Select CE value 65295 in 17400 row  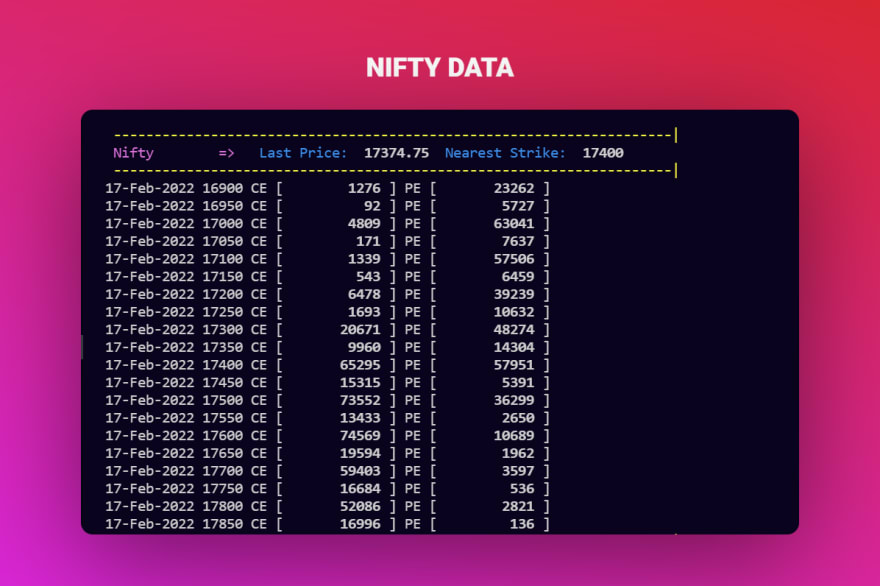(x=360, y=365)
